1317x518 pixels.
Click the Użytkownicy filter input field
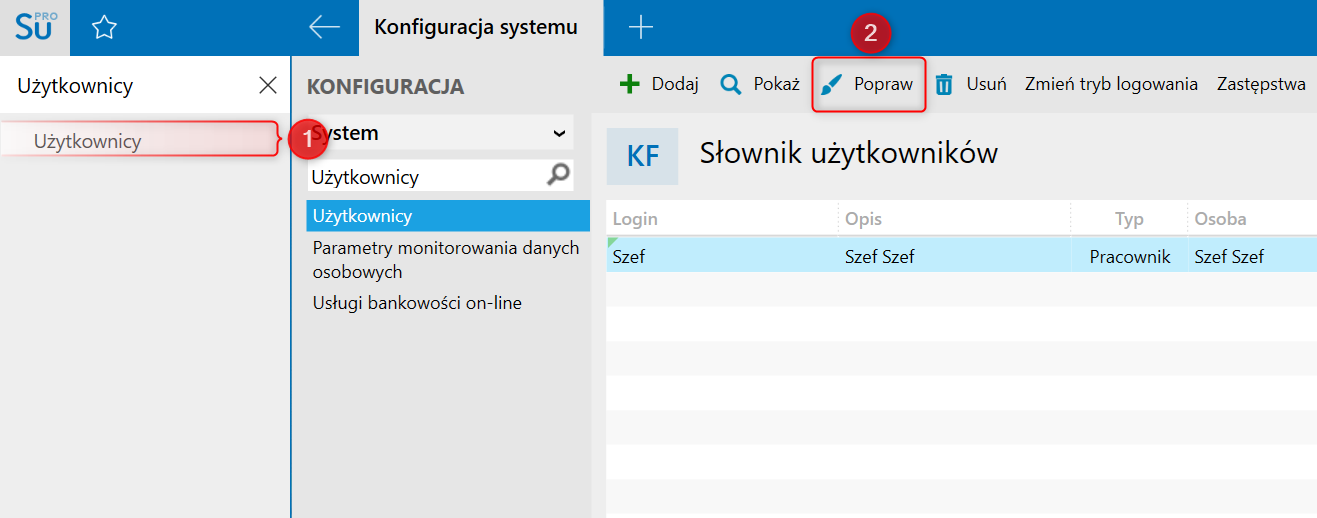coord(428,177)
